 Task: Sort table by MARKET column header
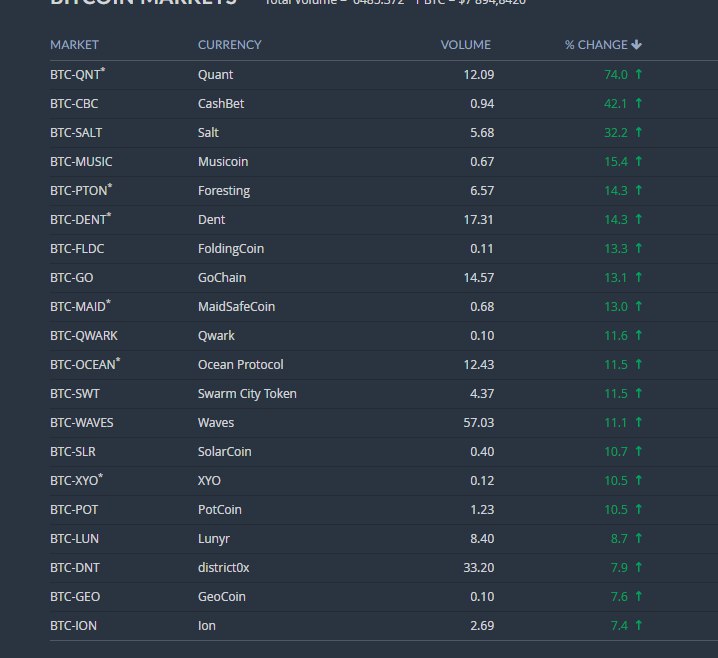pos(74,45)
